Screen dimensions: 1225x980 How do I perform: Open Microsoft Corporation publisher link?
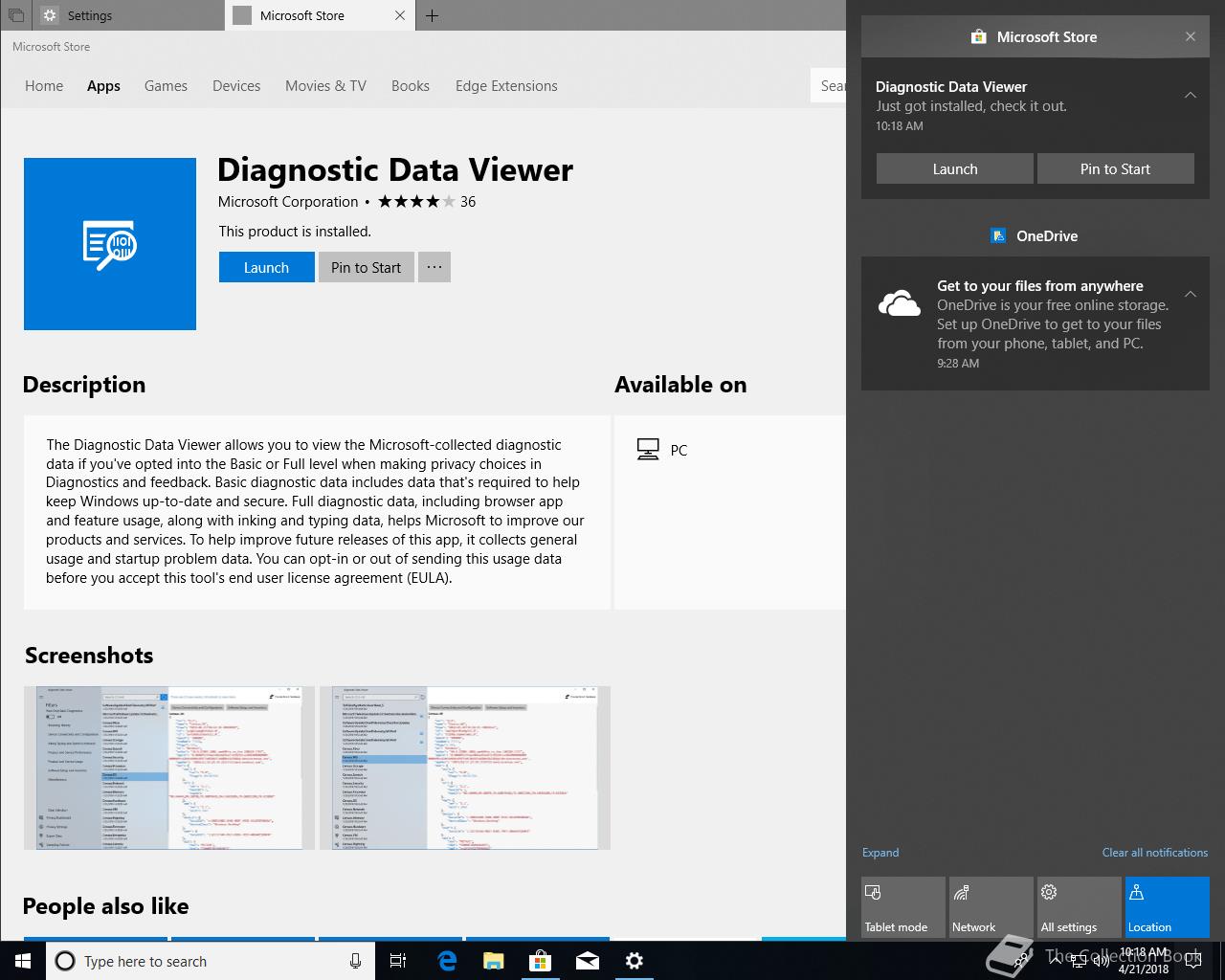tap(288, 202)
